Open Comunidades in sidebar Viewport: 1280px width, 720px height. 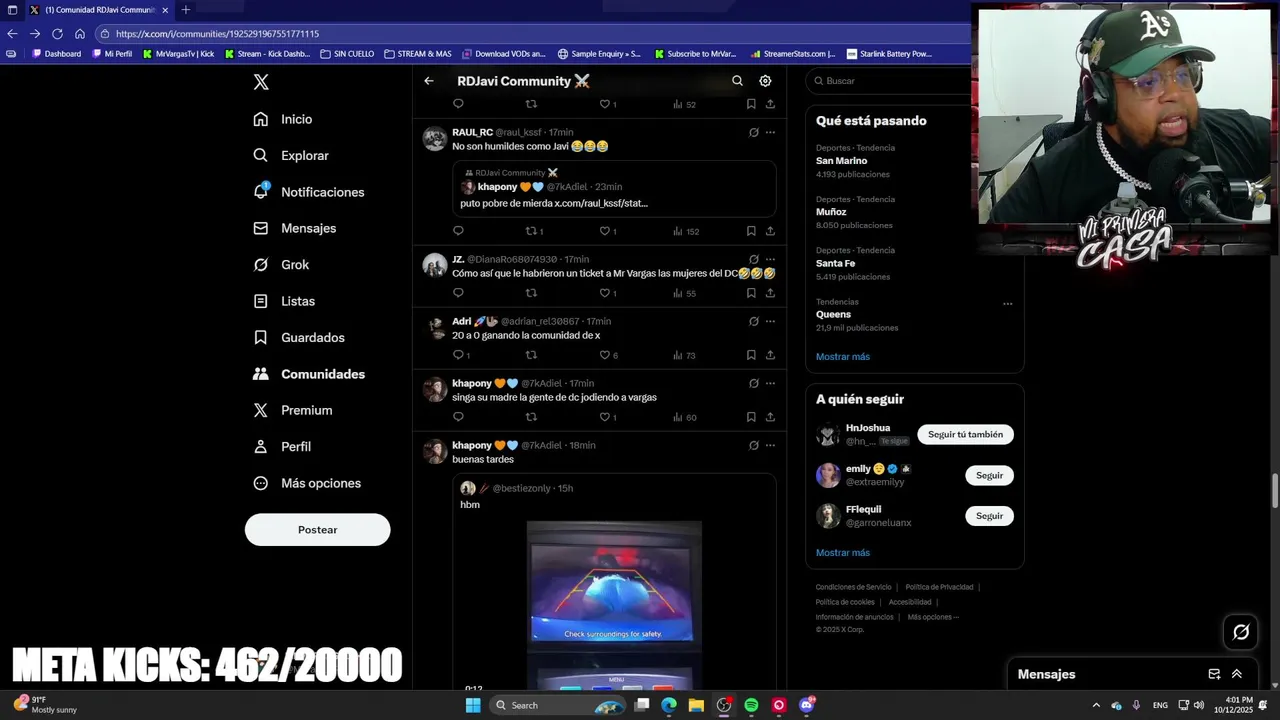click(x=309, y=374)
